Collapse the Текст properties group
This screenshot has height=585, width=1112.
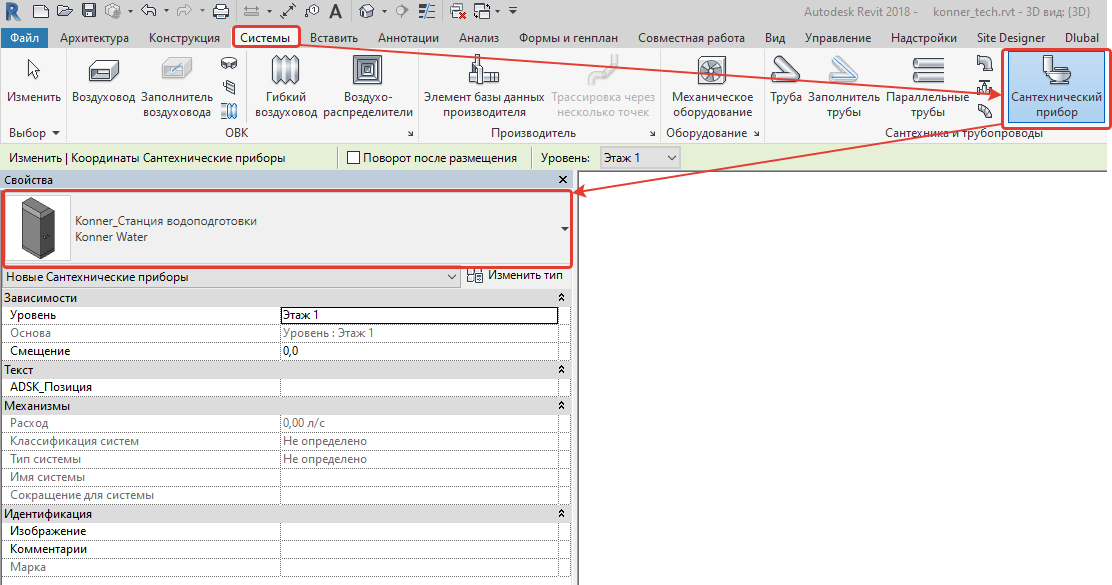pyautogui.click(x=561, y=369)
